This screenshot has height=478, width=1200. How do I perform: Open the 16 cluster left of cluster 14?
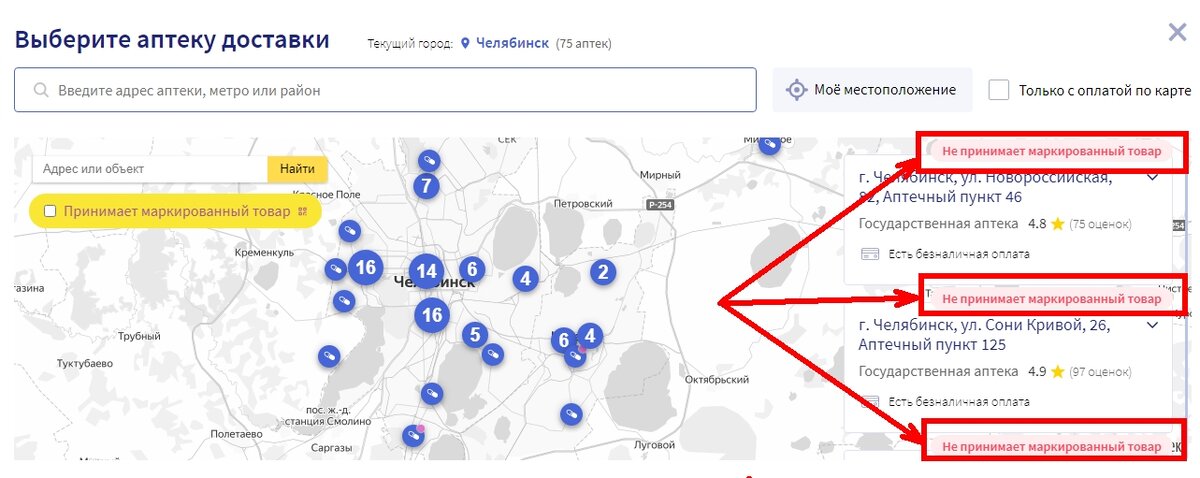365,267
